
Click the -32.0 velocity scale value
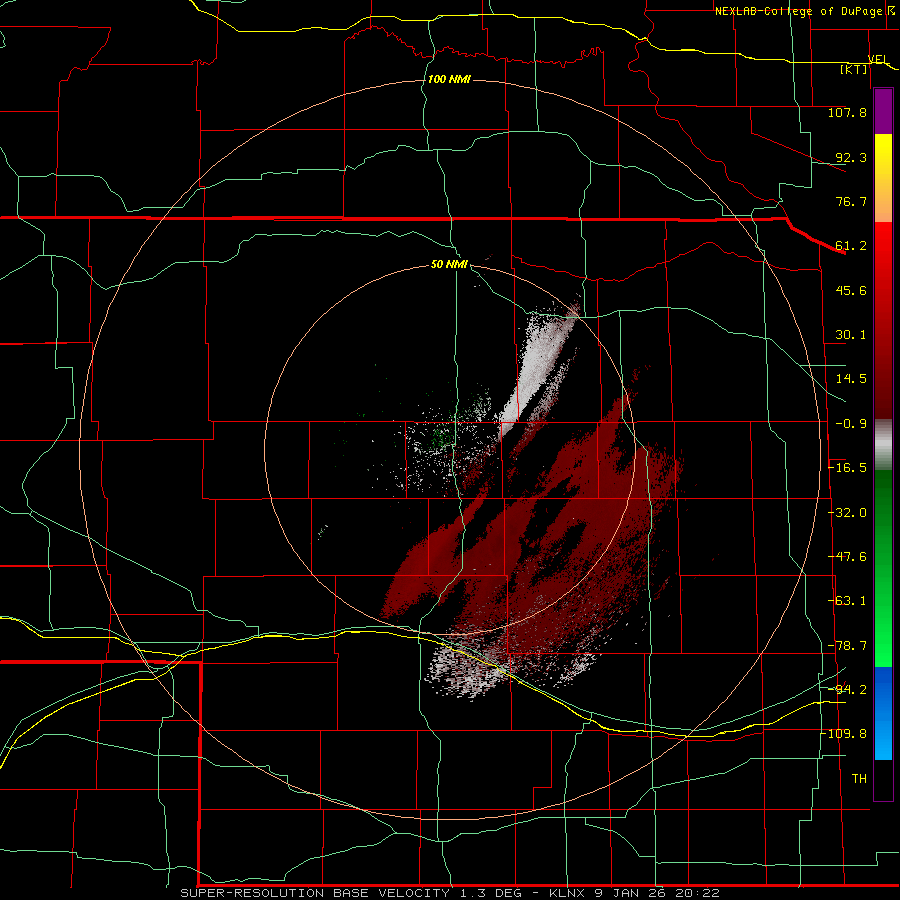tap(847, 513)
